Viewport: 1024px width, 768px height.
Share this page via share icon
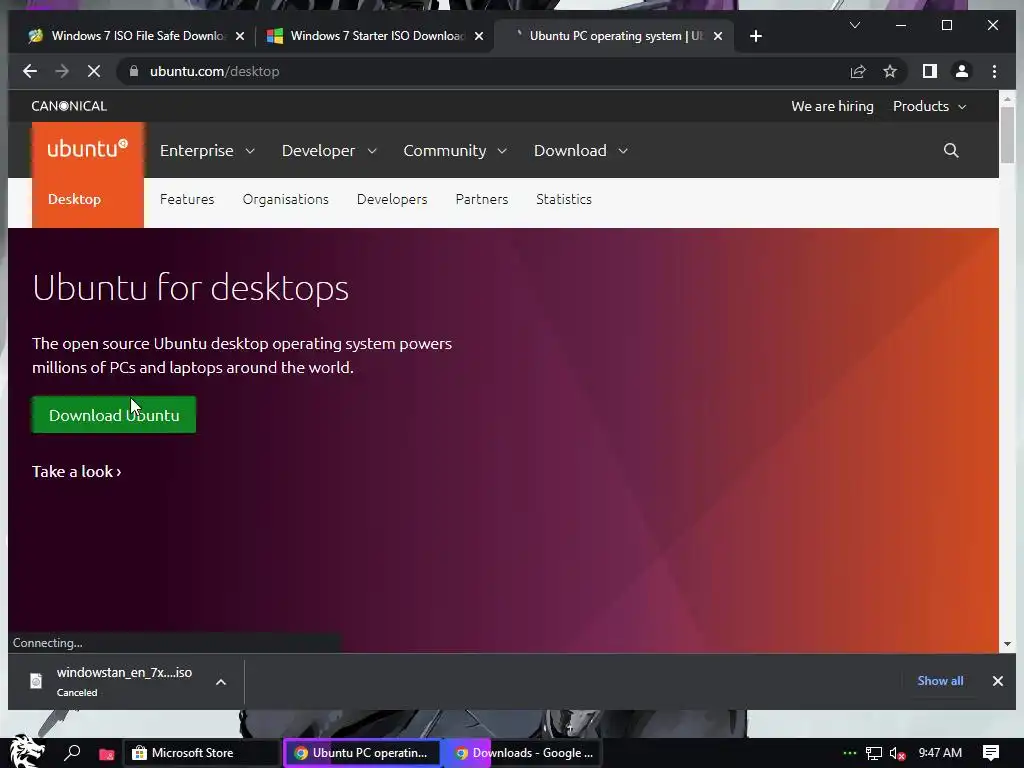coord(857,71)
